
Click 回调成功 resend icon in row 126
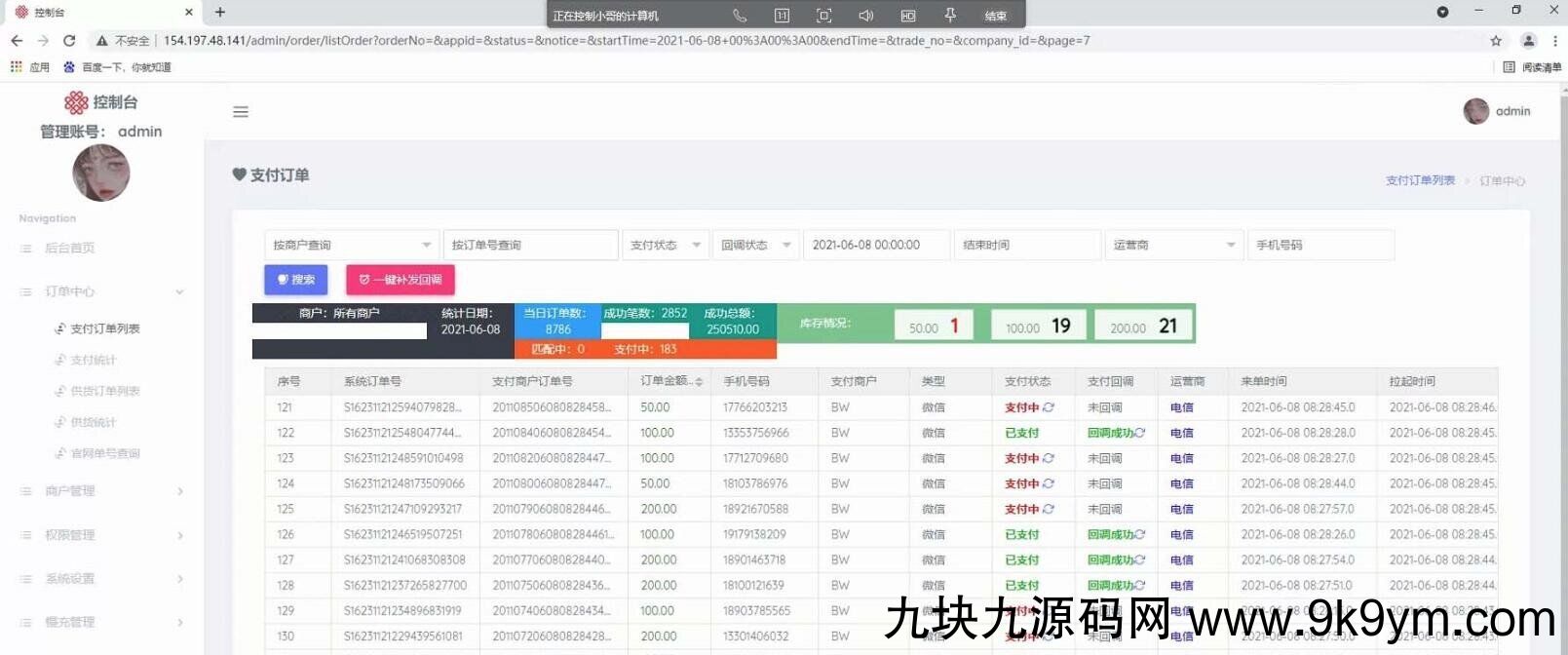(x=1139, y=534)
